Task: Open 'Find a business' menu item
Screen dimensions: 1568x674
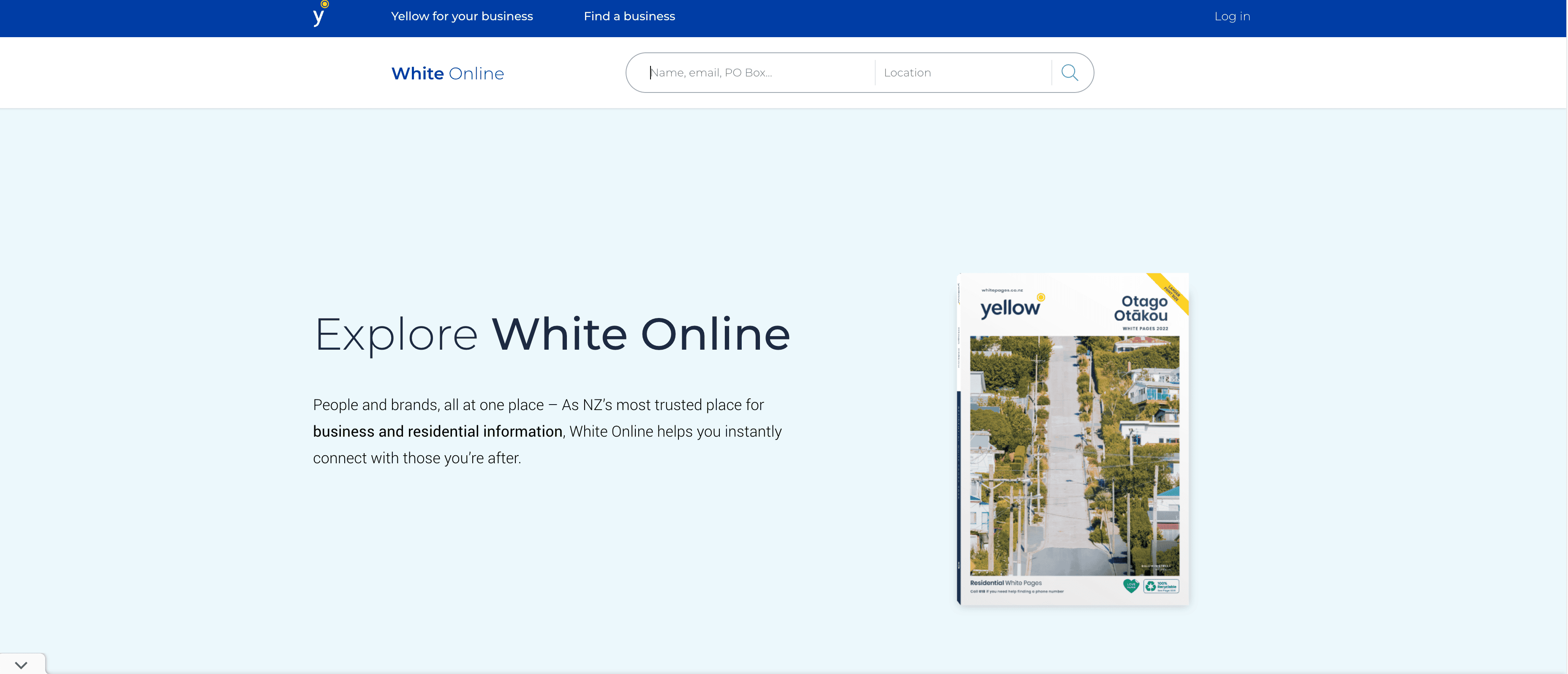Action: click(x=629, y=16)
